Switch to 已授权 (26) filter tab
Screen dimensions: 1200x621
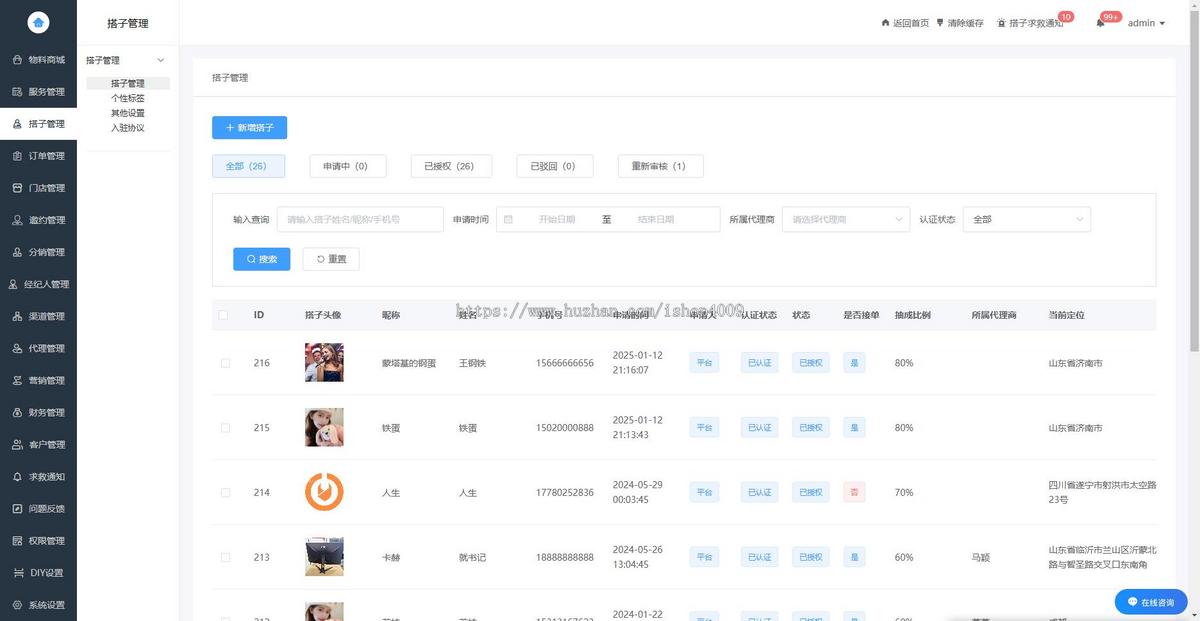click(x=451, y=166)
